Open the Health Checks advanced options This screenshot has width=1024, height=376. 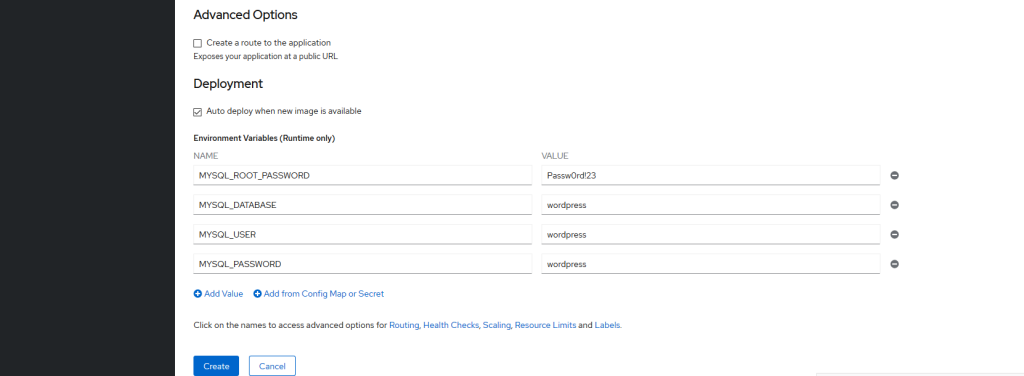pyautogui.click(x=451, y=324)
